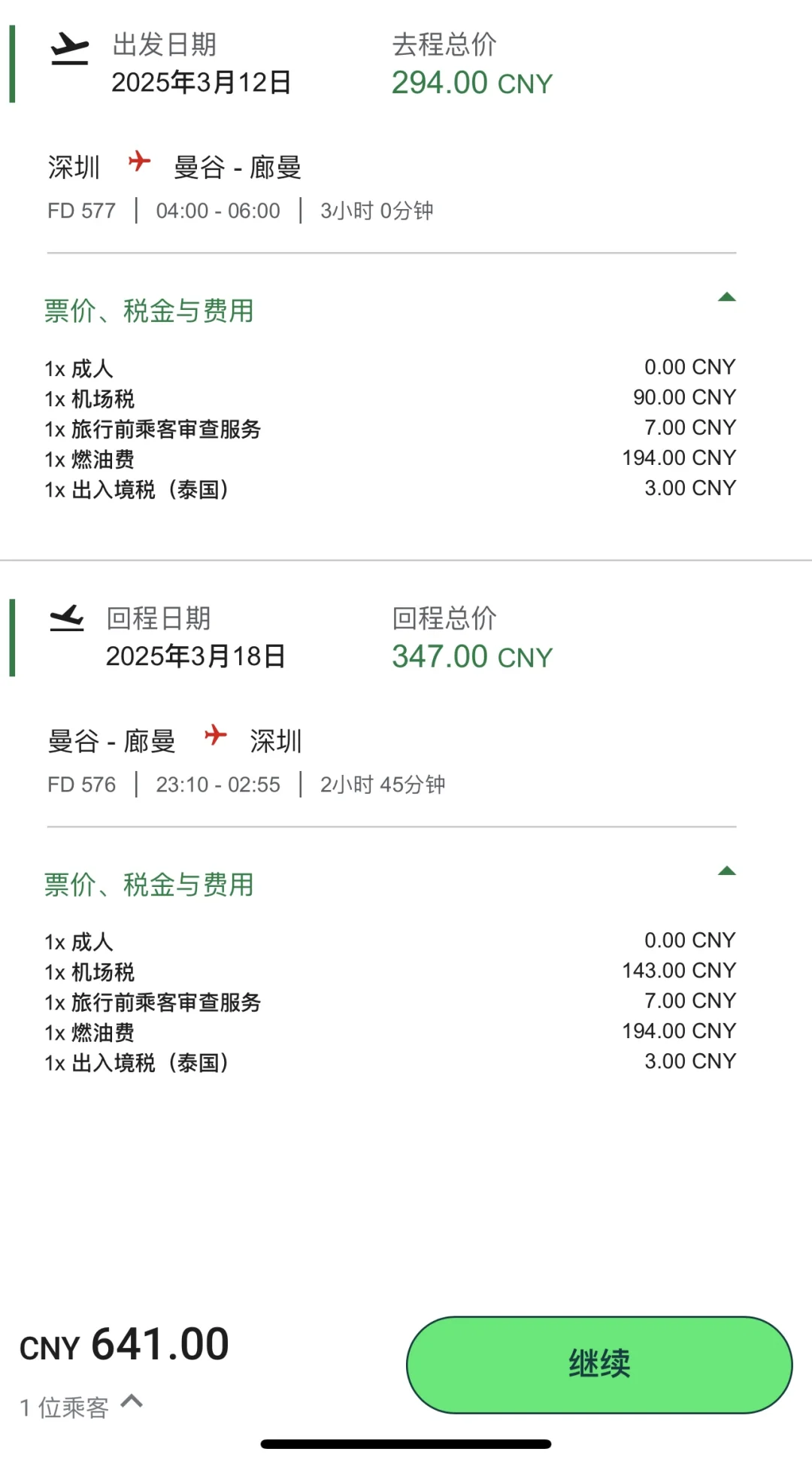This screenshot has width=812, height=1464.
Task: Tap the return plane landing icon
Action: pyautogui.click(x=67, y=618)
